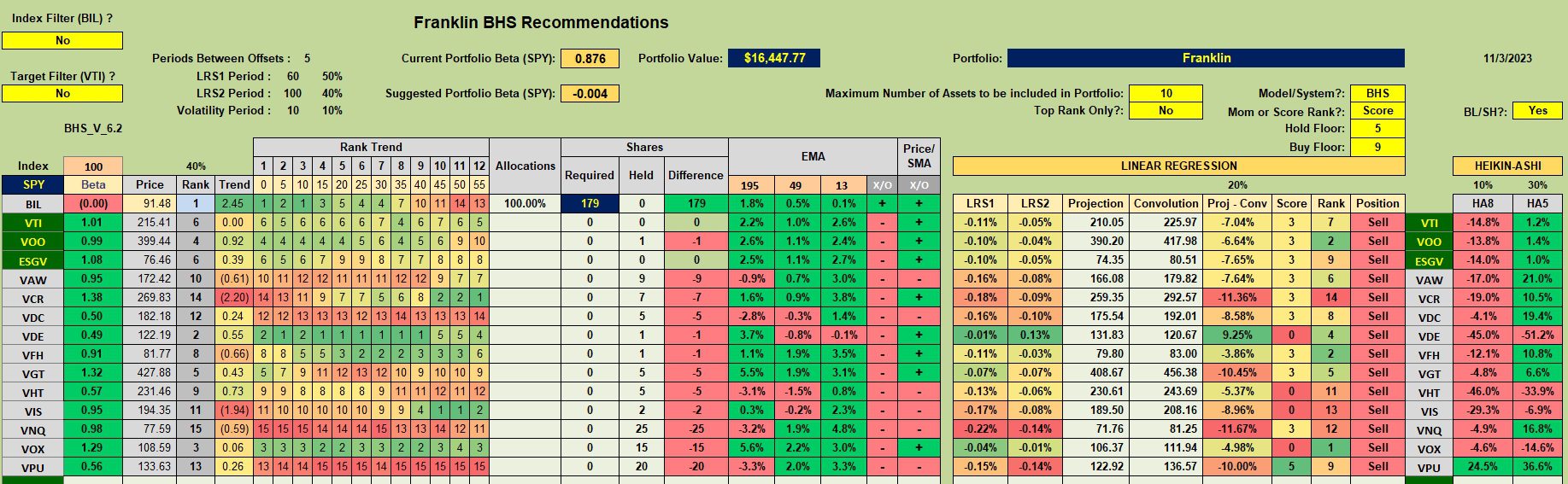Click the Maximum Number of Assets value 10
The height and width of the screenshot is (484, 1568).
1166,93
